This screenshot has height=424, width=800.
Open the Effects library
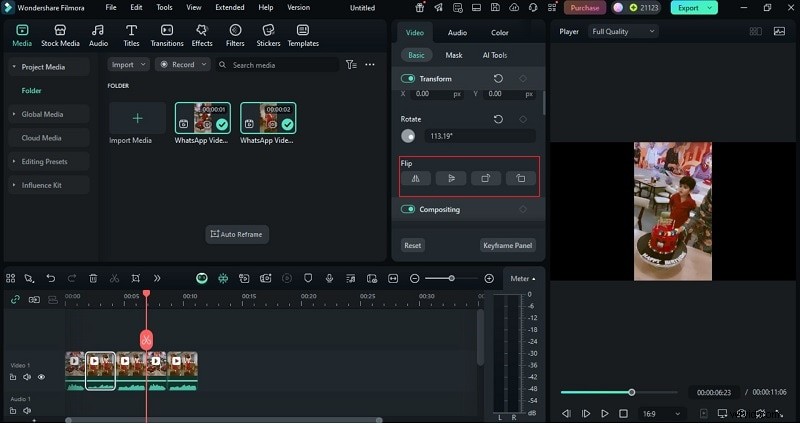tap(202, 35)
